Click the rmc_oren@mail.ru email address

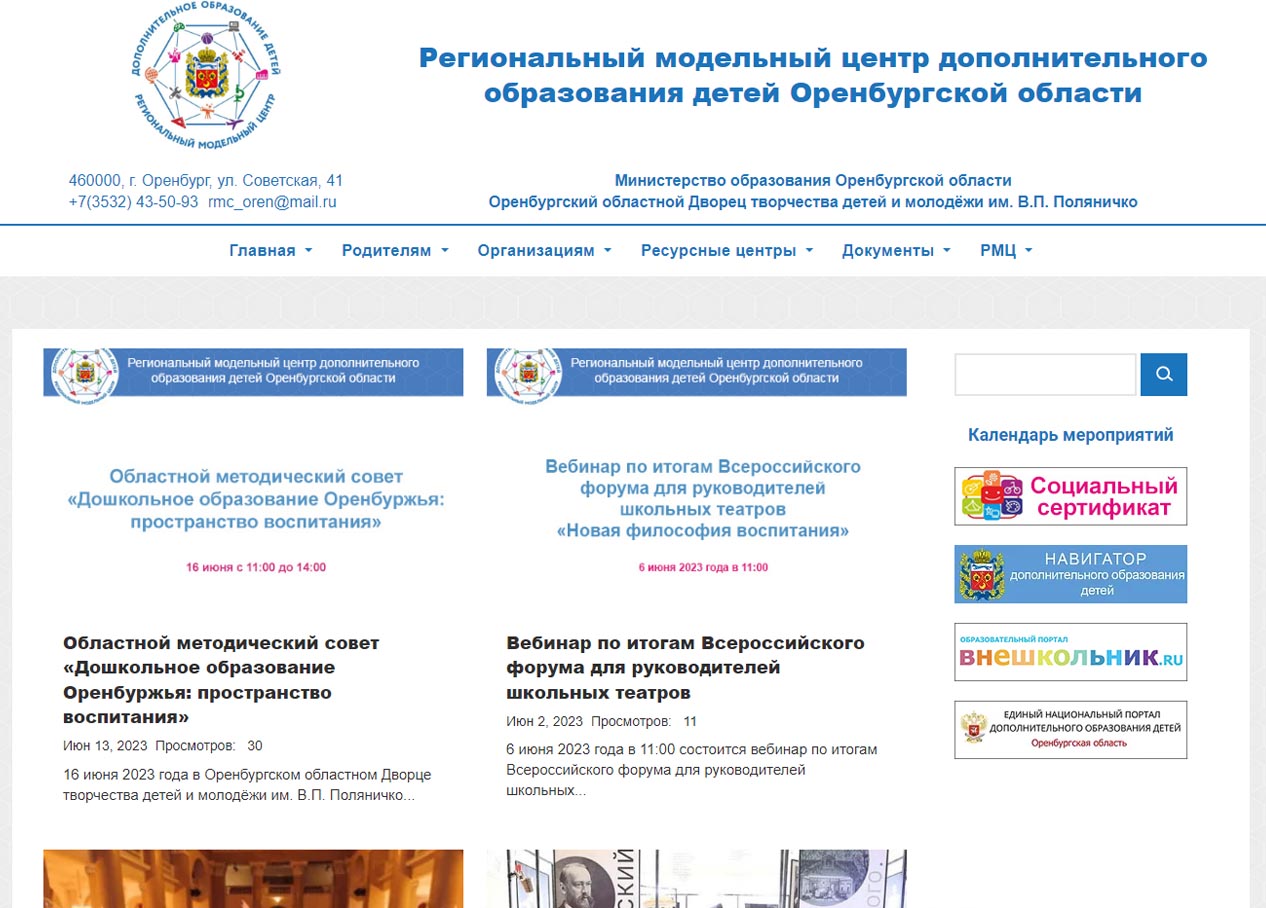tap(272, 202)
